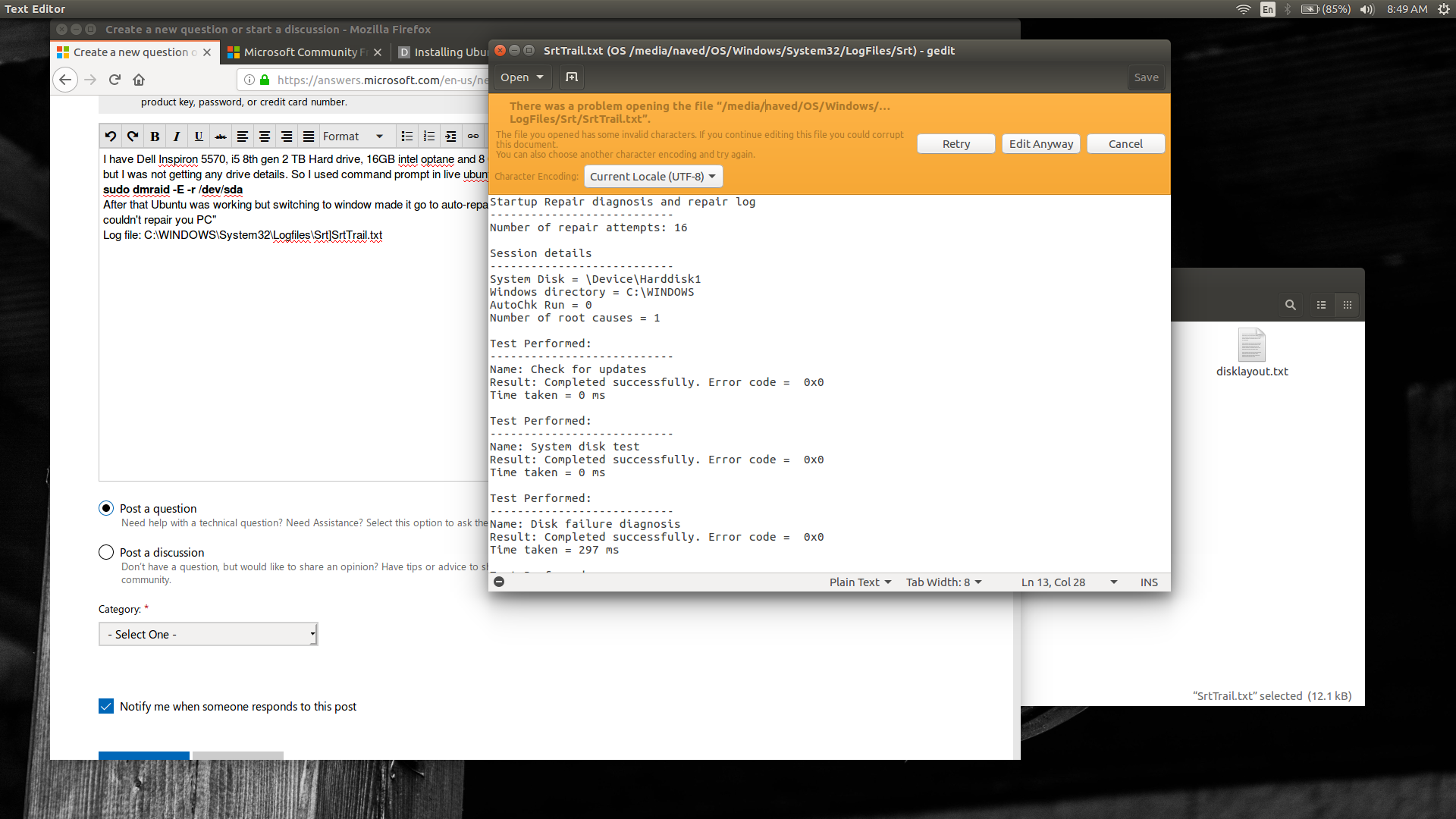The width and height of the screenshot is (1456, 819).
Task: Open the volume control indicator
Action: pos(1367,9)
